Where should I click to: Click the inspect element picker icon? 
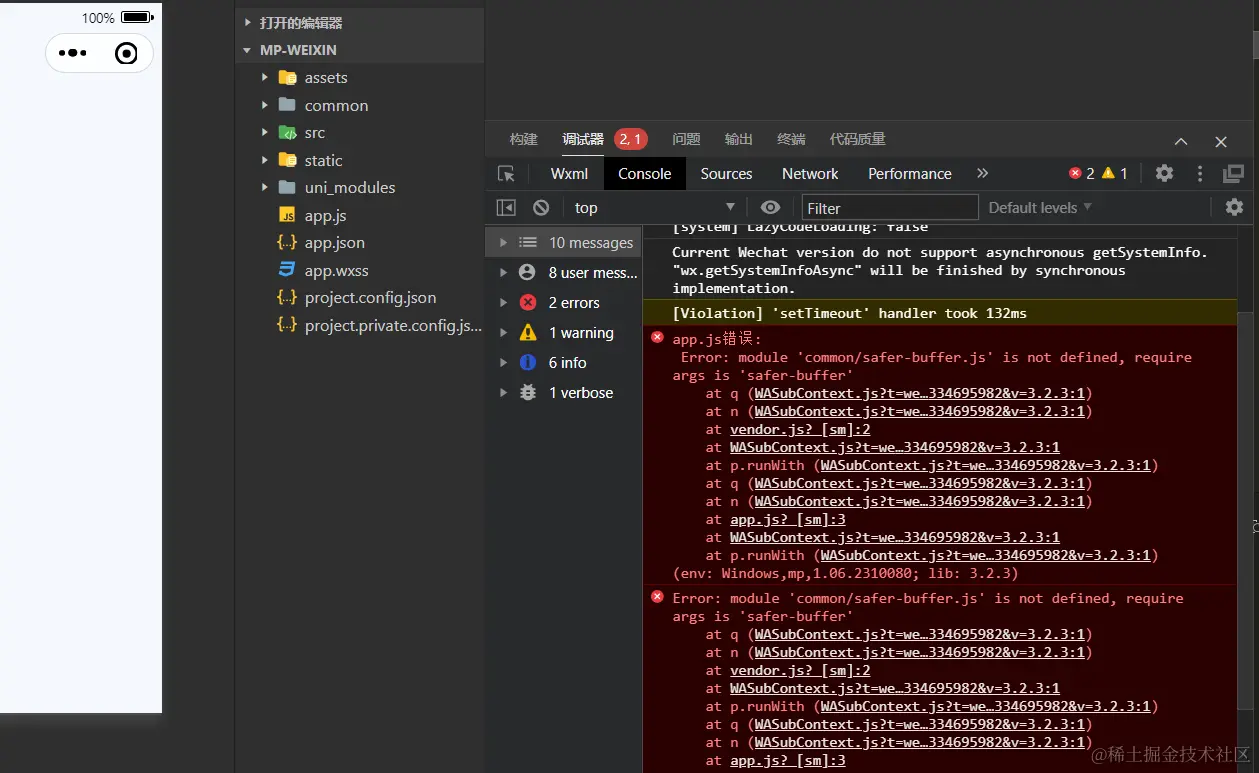click(506, 174)
